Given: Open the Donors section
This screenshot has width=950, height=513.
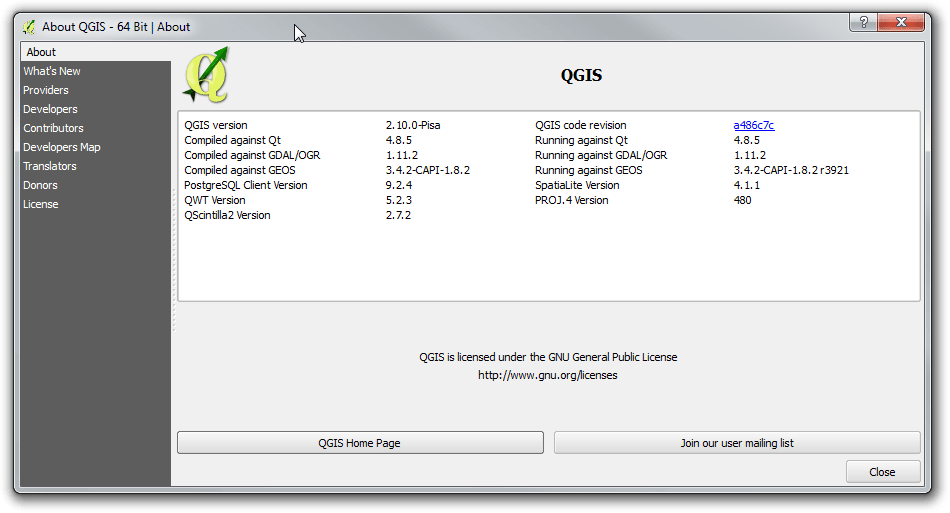Looking at the screenshot, I should point(96,185).
